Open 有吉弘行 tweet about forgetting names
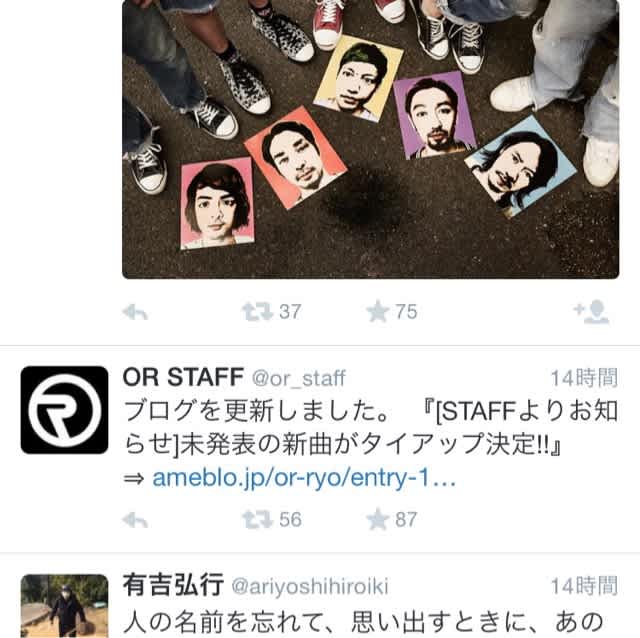This screenshot has height=638, width=640. (x=363, y=622)
